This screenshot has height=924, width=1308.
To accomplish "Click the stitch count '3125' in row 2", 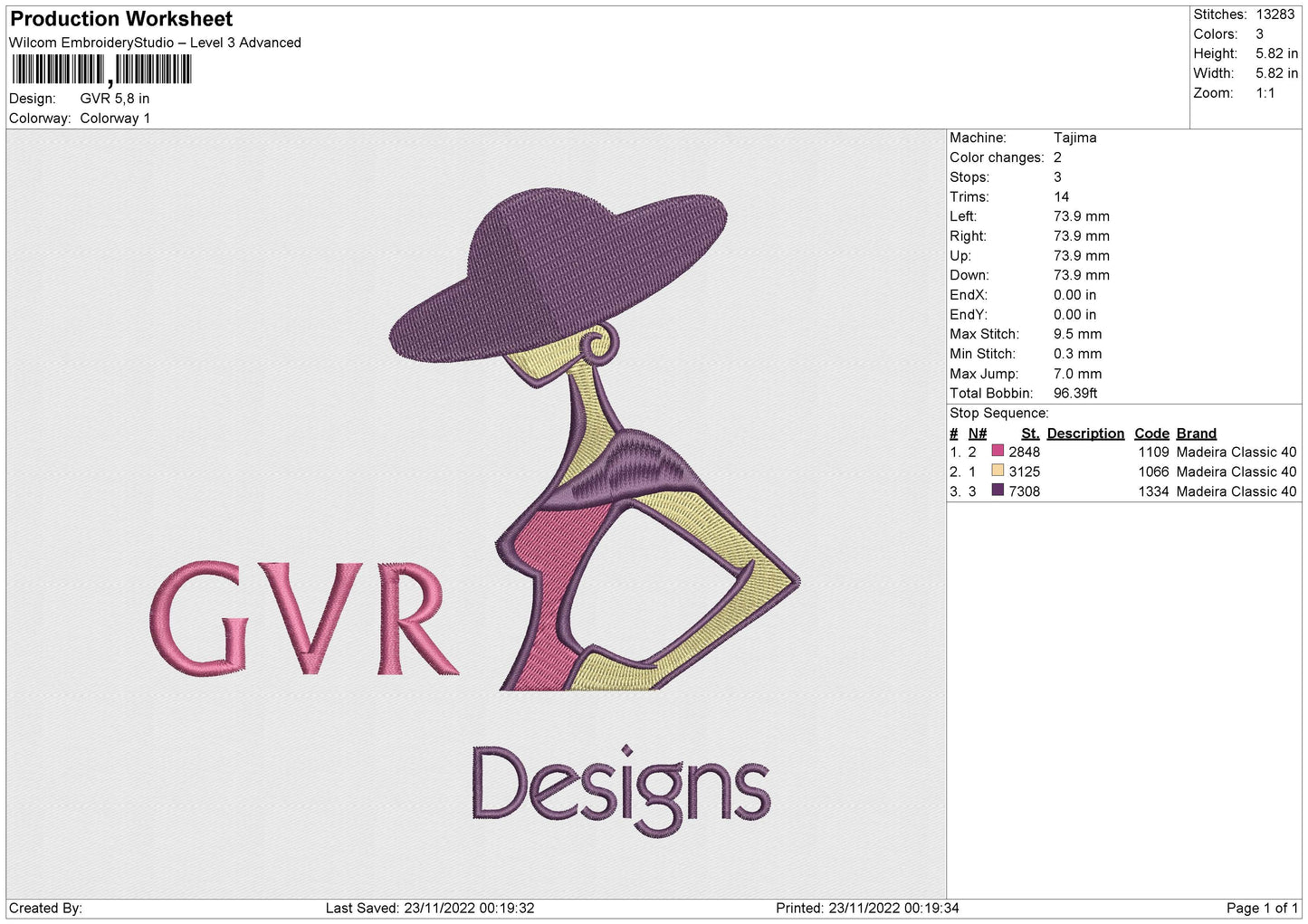I will pos(1025,472).
